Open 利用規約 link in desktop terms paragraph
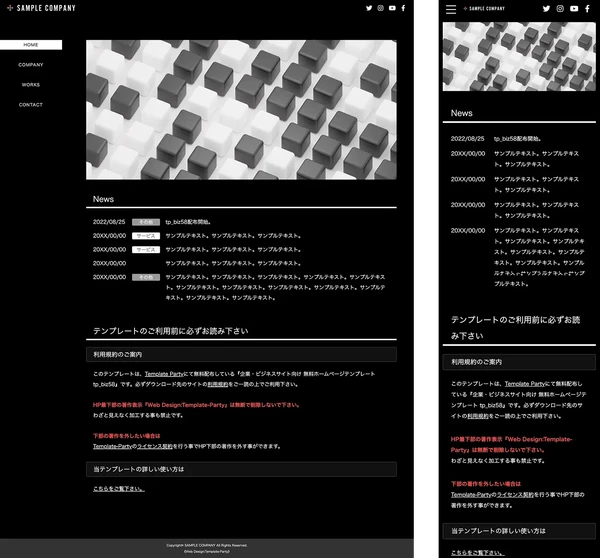This screenshot has width=600, height=558. [218, 384]
